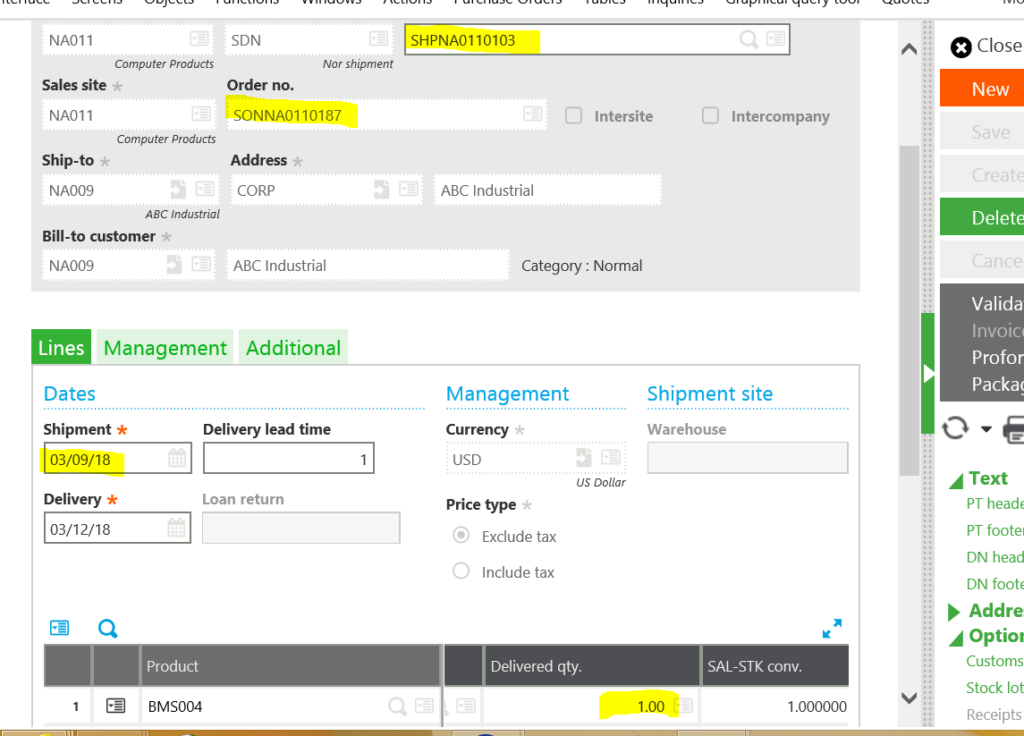Click the search icon above the product grid
The width and height of the screenshot is (1024, 736).
point(108,628)
